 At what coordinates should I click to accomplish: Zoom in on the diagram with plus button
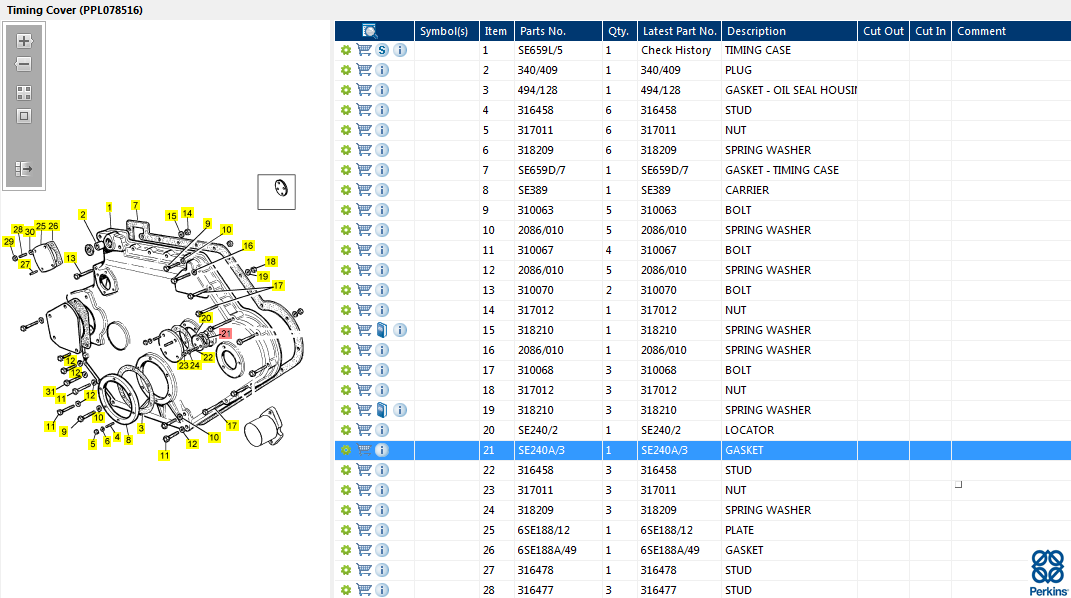pyautogui.click(x=24, y=42)
